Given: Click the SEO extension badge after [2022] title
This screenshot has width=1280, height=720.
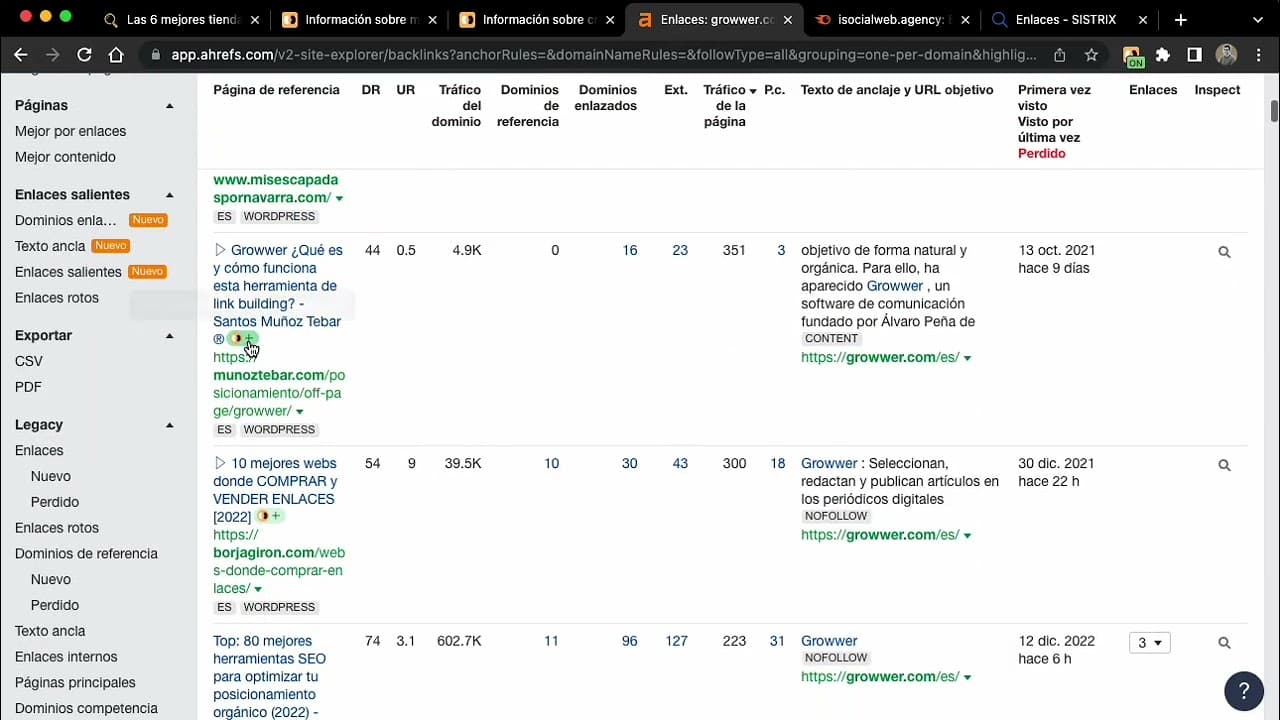Looking at the screenshot, I should coord(269,516).
